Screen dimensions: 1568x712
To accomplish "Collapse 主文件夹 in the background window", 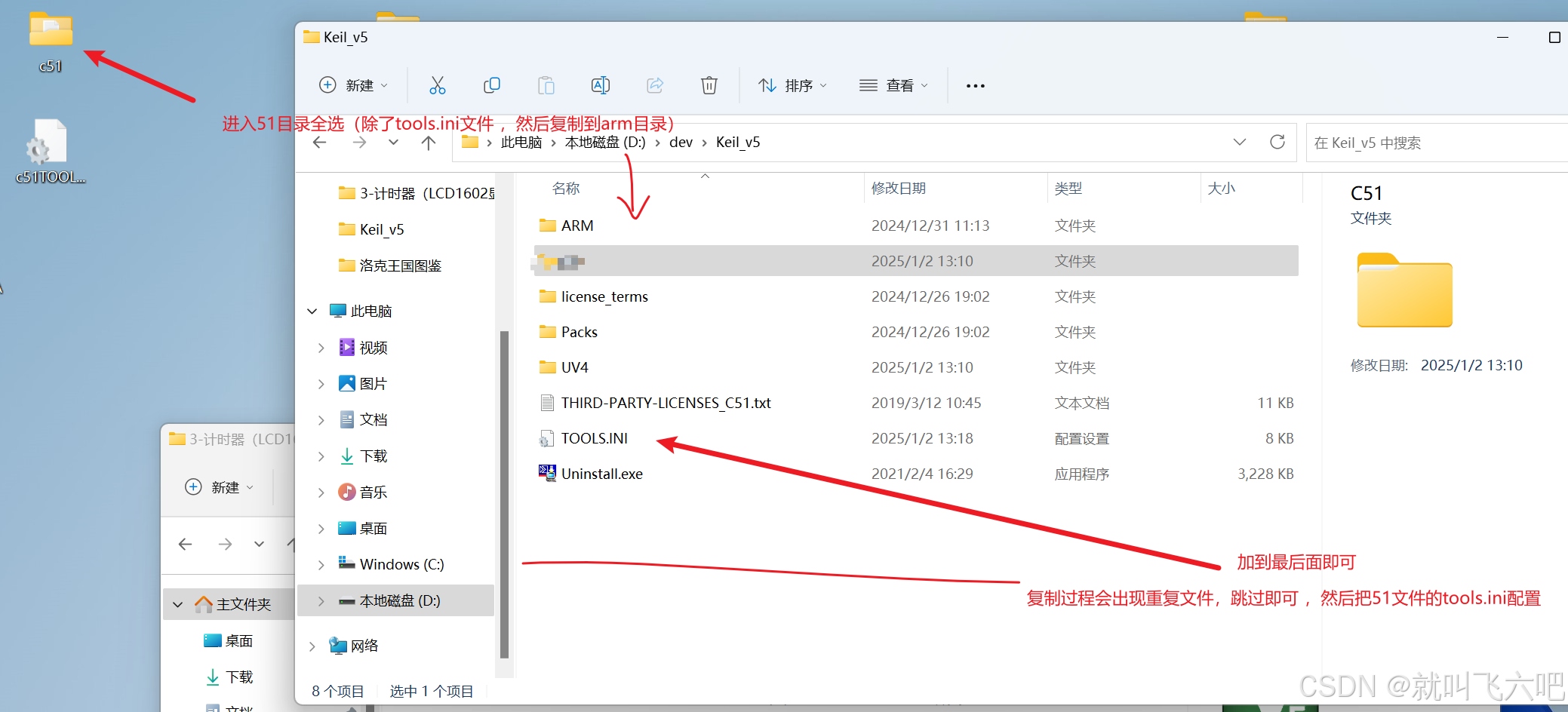I will pyautogui.click(x=178, y=604).
